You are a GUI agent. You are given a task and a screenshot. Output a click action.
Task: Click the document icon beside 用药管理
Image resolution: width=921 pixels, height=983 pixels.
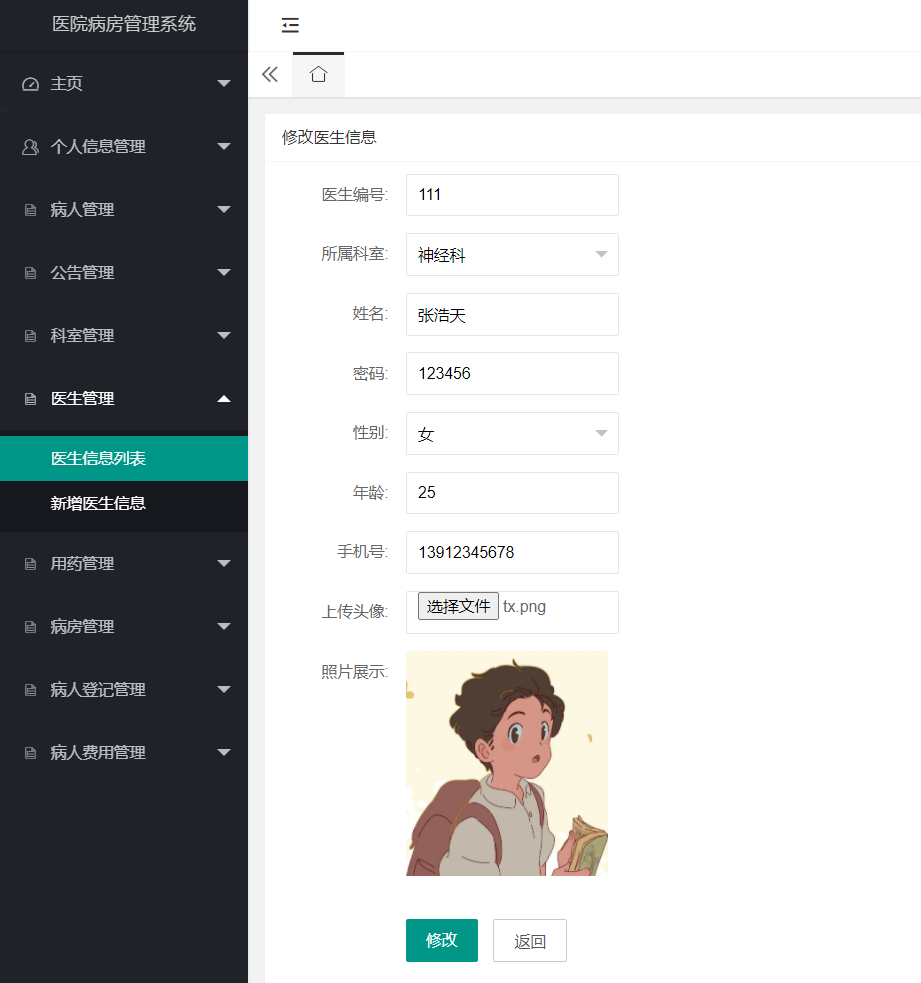30,564
